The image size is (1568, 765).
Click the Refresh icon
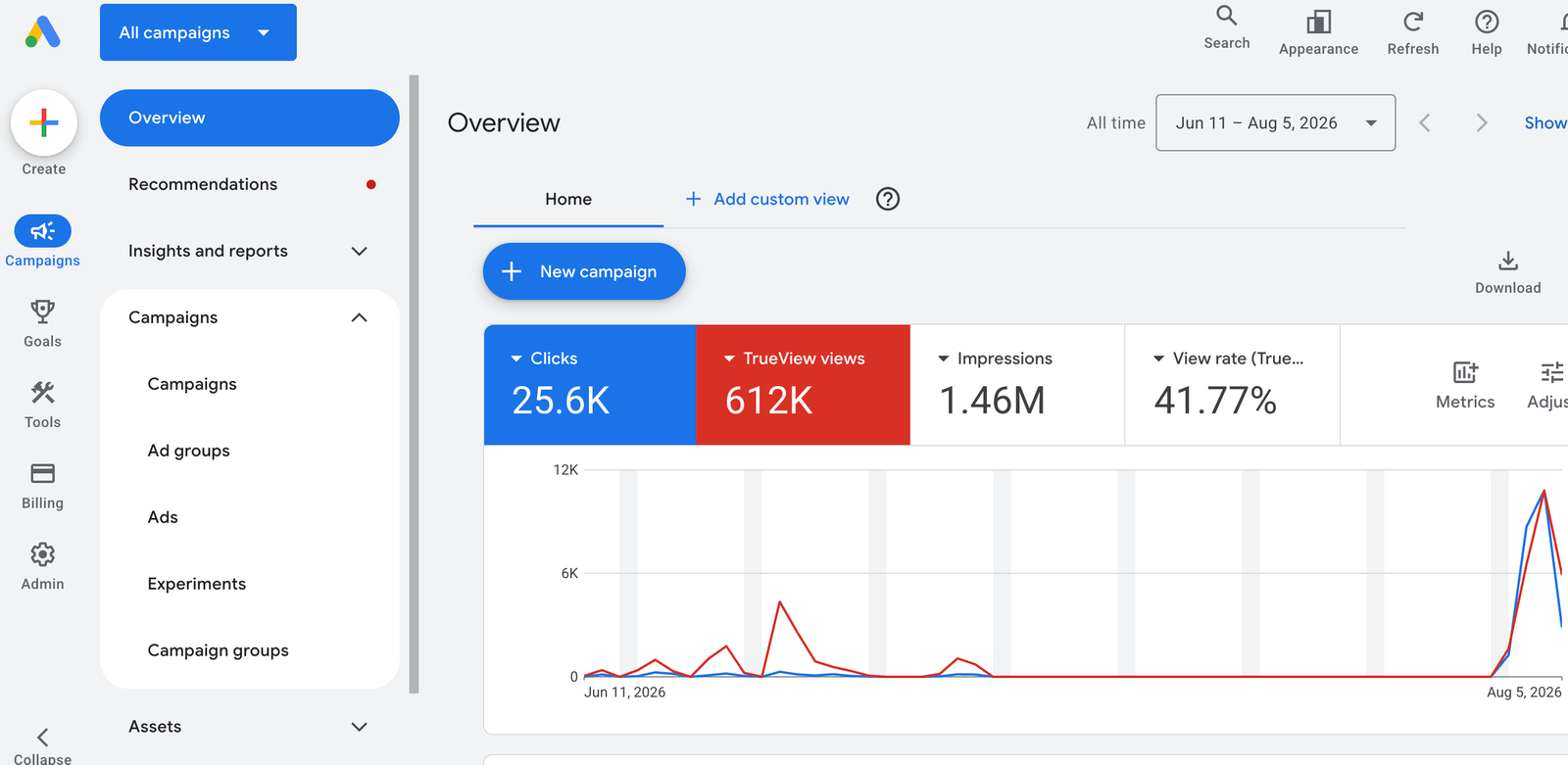[1413, 22]
